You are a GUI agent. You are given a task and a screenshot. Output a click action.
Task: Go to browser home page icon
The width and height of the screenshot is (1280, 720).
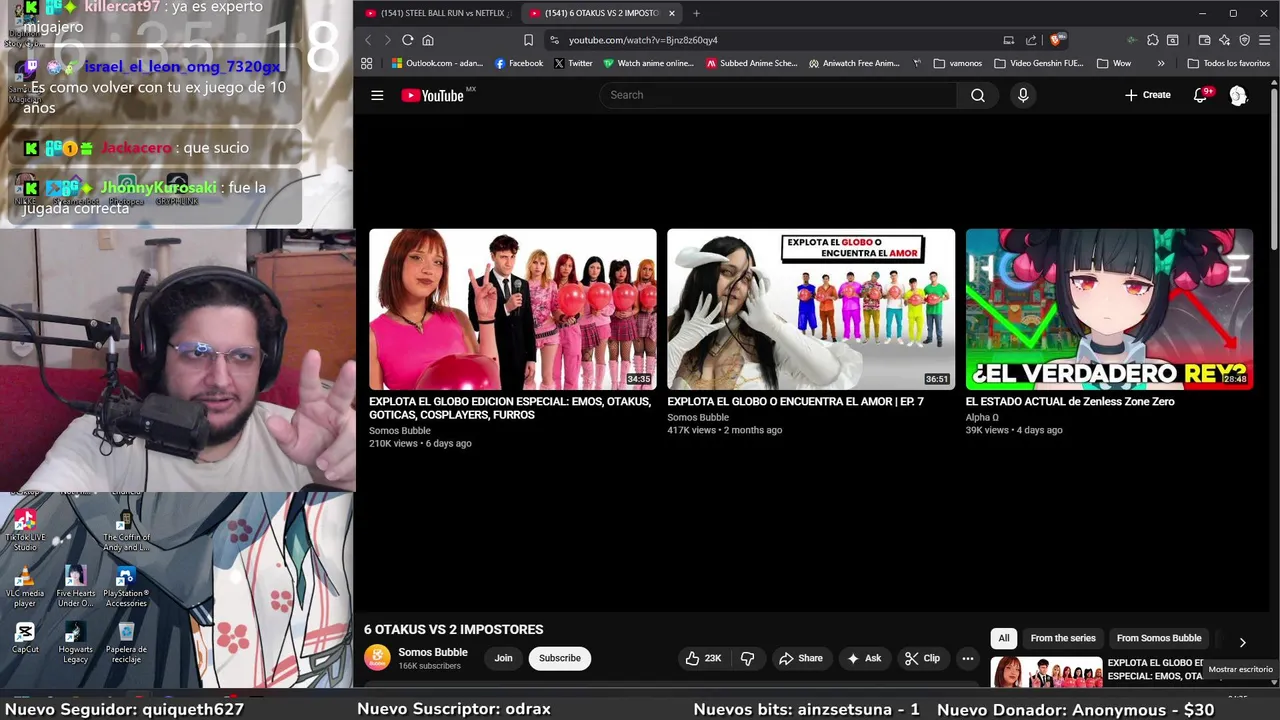pos(428,40)
